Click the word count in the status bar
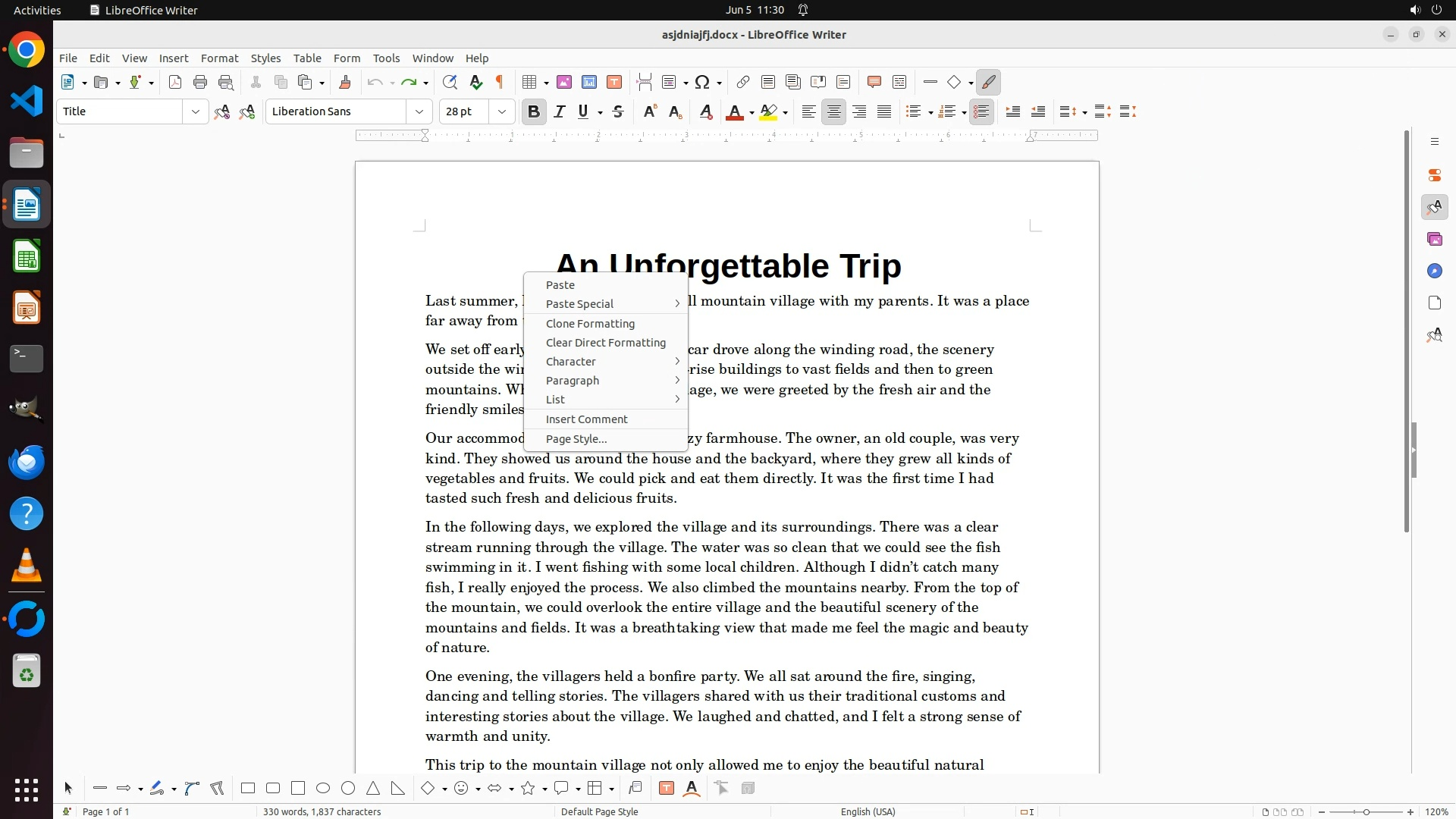Screen dimensions: 1456x819 coord(322,811)
